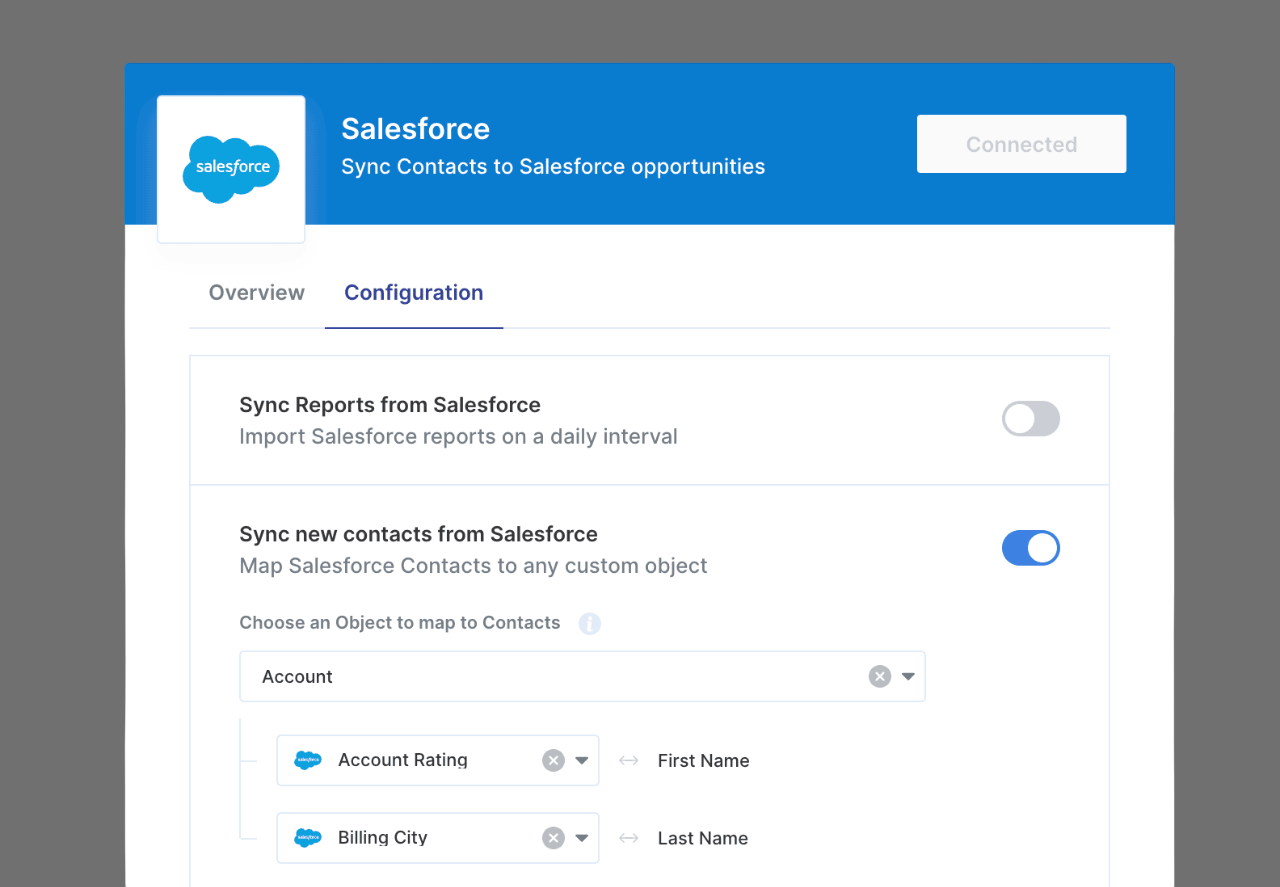This screenshot has height=887, width=1280.
Task: Click 'Choose an Object to map to Contacts' label
Action: (400, 623)
